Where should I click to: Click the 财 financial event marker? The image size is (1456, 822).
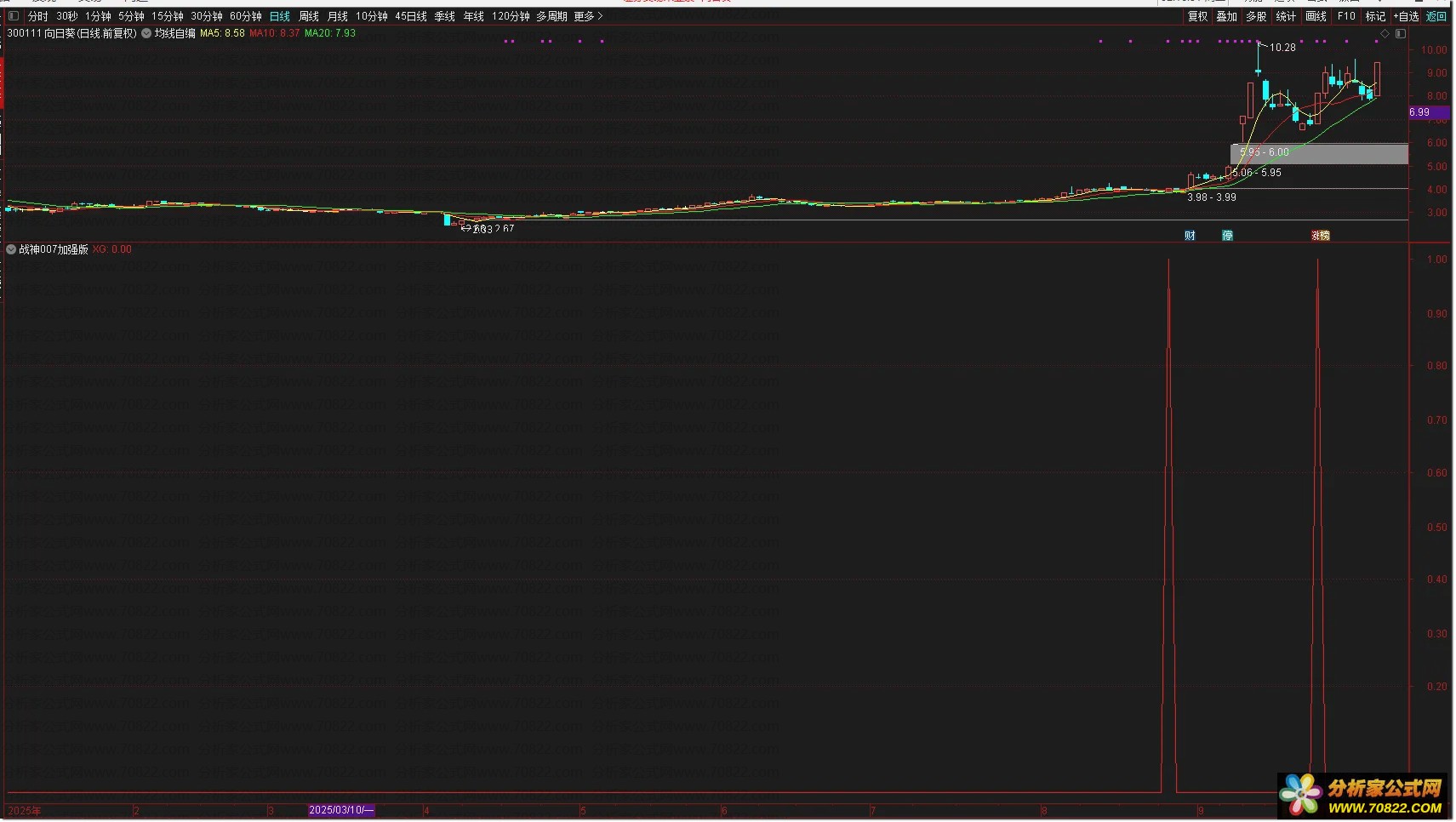(x=1190, y=236)
